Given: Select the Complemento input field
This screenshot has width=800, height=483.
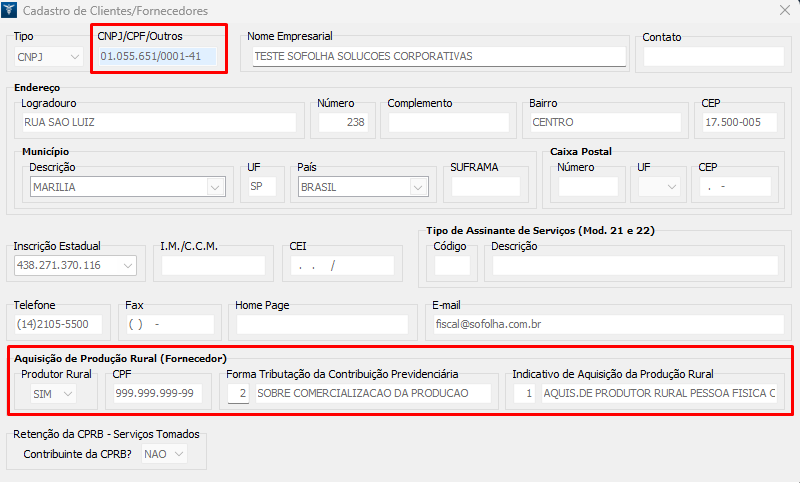Looking at the screenshot, I should pyautogui.click(x=449, y=123).
